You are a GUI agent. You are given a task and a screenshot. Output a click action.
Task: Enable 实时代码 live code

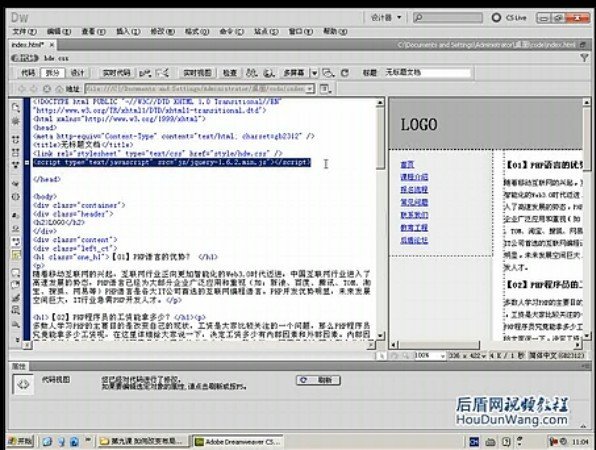(116, 73)
